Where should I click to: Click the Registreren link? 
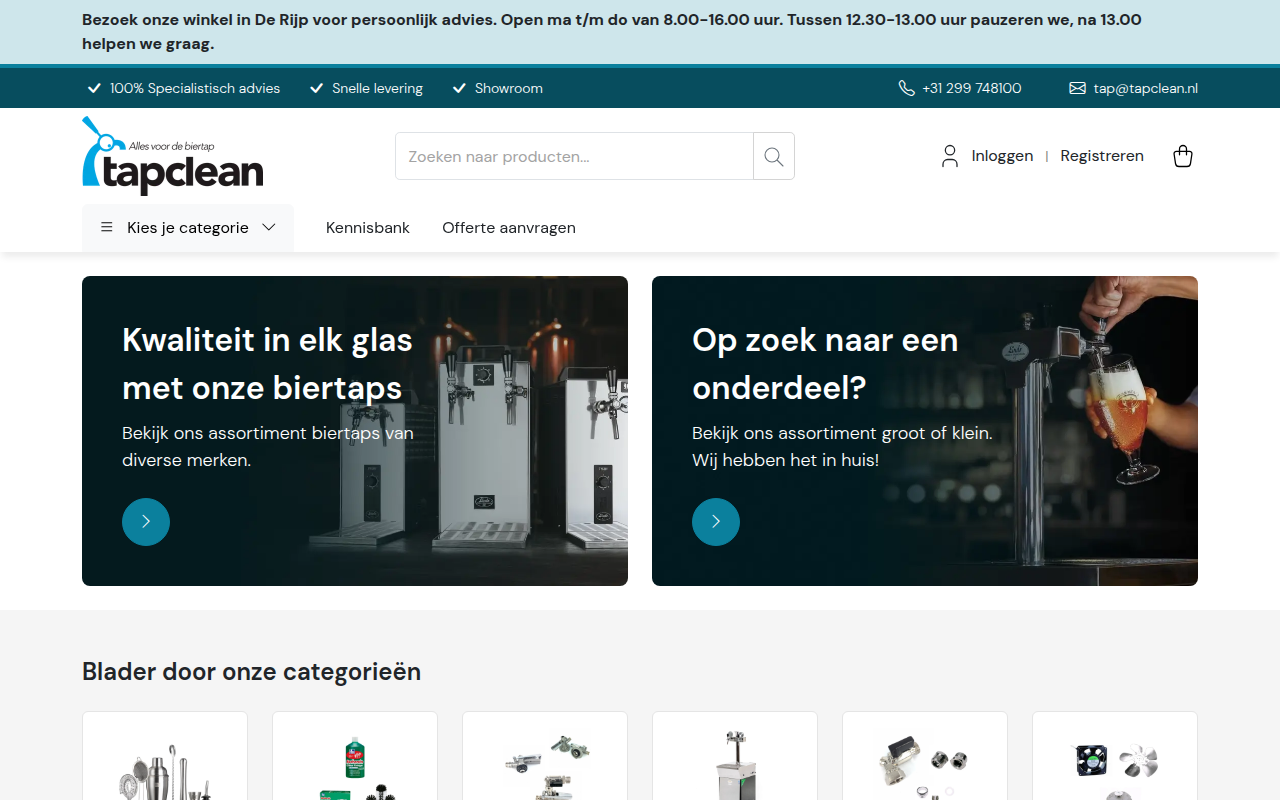[1102, 156]
